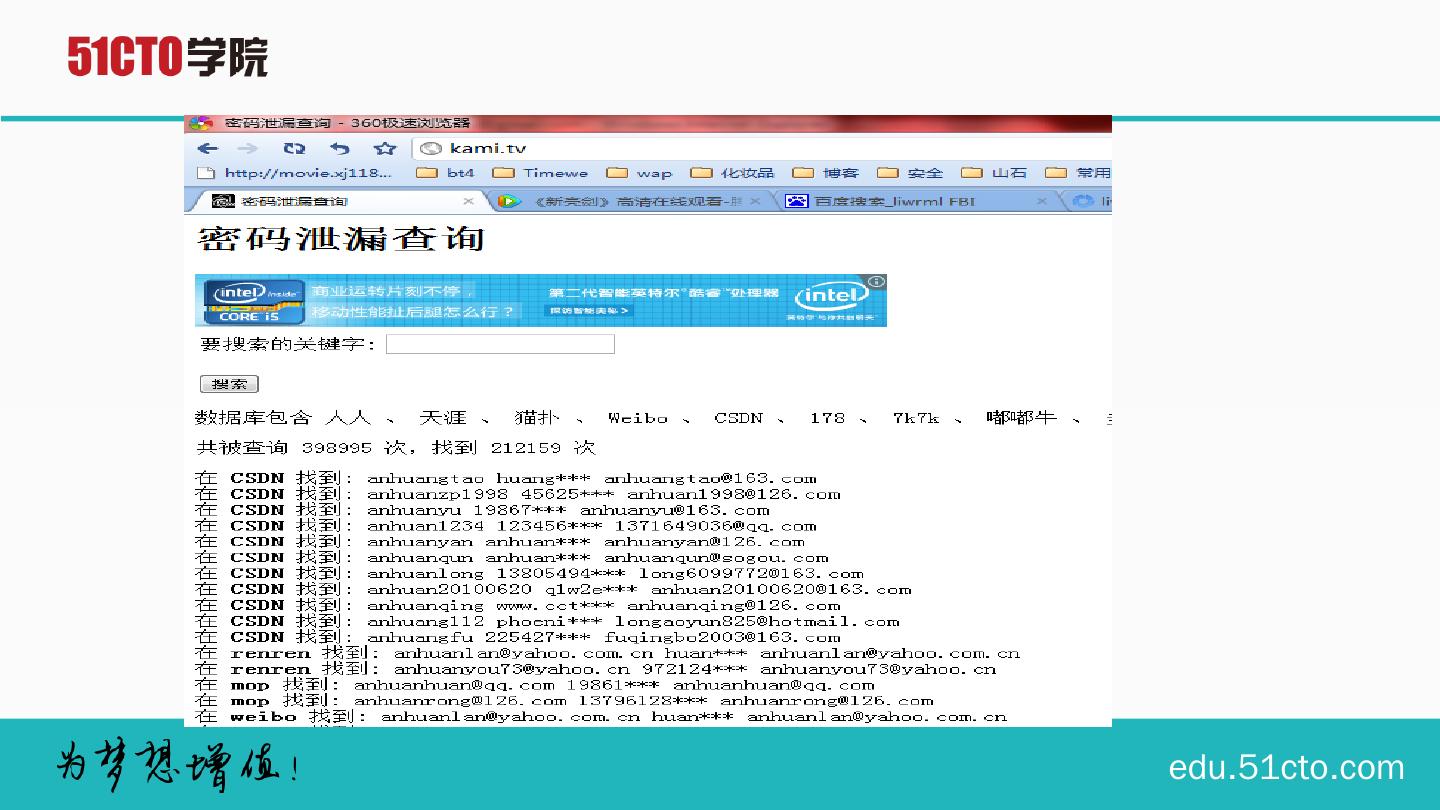Open the Timewe bookmark folder
The image size is (1440, 810).
coord(541,173)
